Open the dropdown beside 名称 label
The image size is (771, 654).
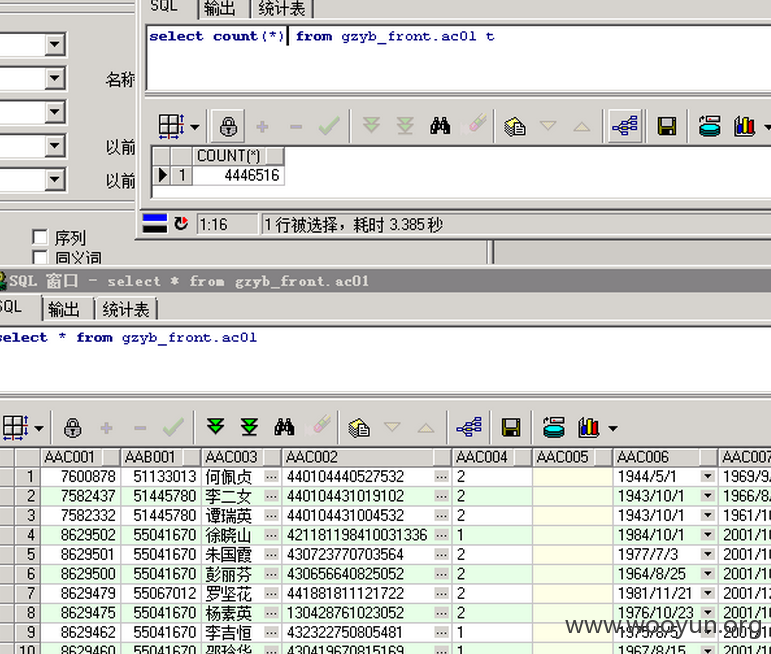[55, 78]
